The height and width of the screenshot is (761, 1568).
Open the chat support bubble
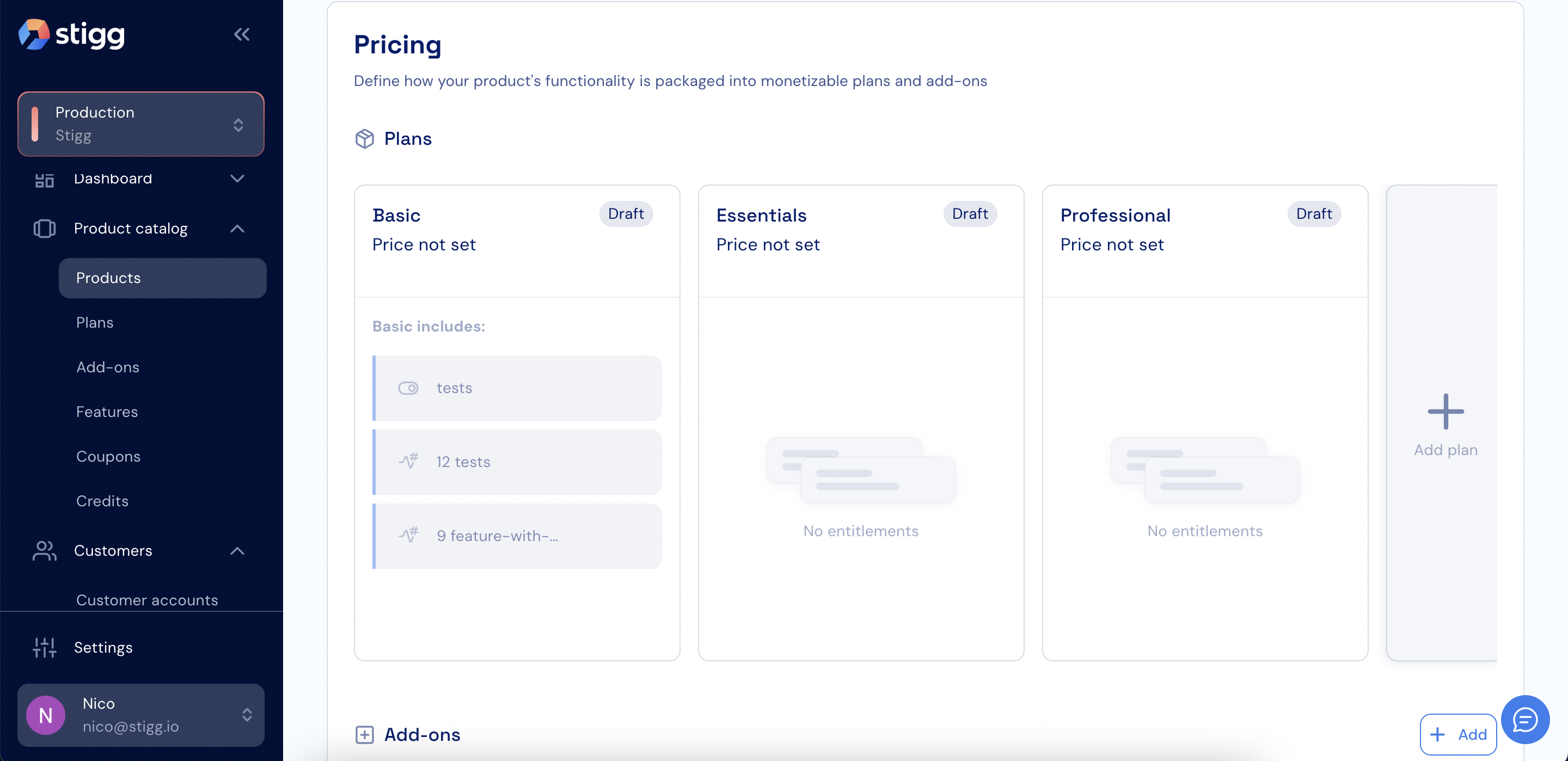pyautogui.click(x=1524, y=720)
